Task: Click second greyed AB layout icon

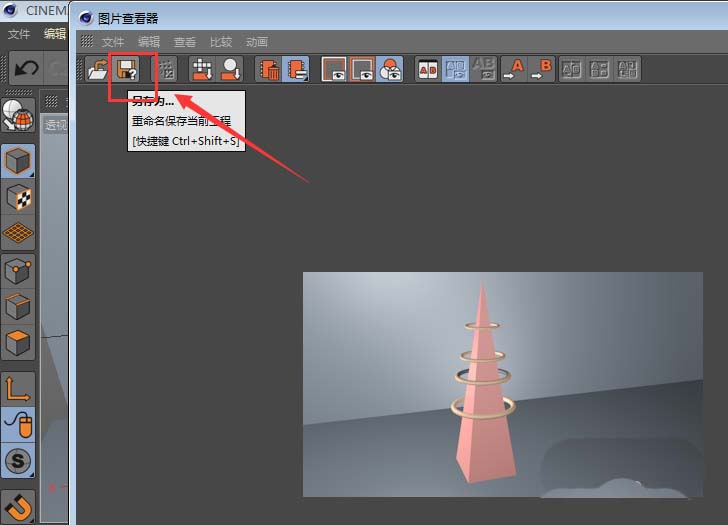Action: pyautogui.click(x=599, y=69)
